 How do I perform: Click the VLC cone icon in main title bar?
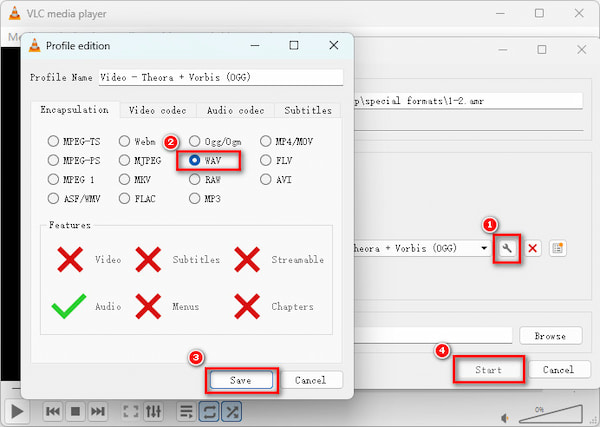click(x=15, y=13)
